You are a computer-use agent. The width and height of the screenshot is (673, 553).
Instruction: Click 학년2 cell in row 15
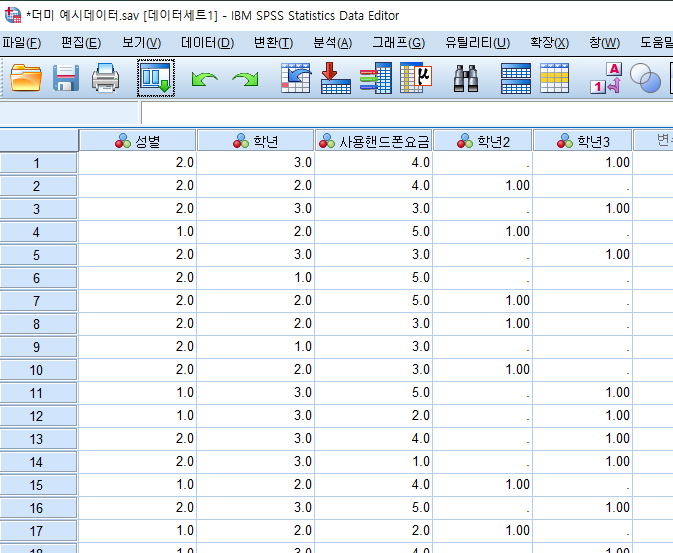483,485
